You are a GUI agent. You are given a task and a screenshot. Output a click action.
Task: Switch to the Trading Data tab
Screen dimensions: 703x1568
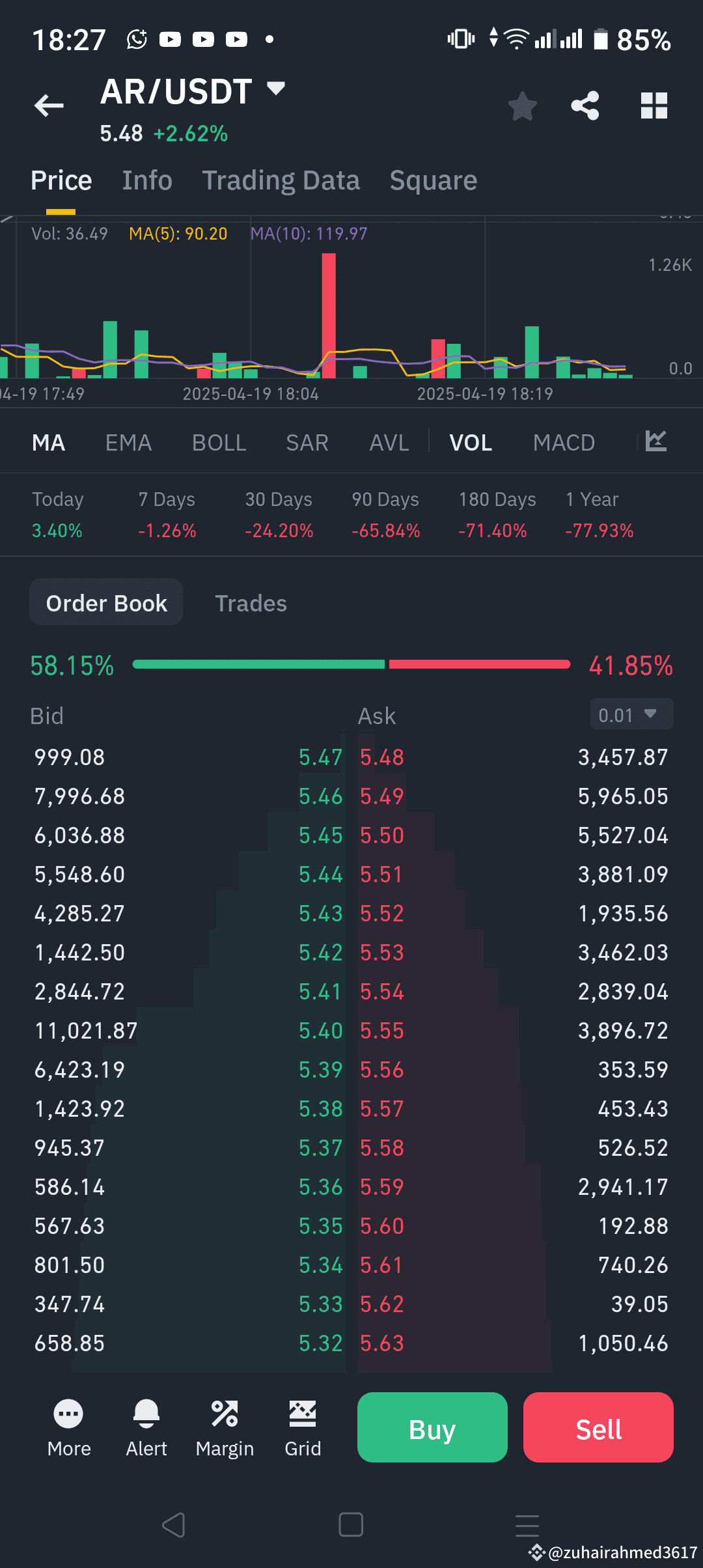[x=281, y=180]
